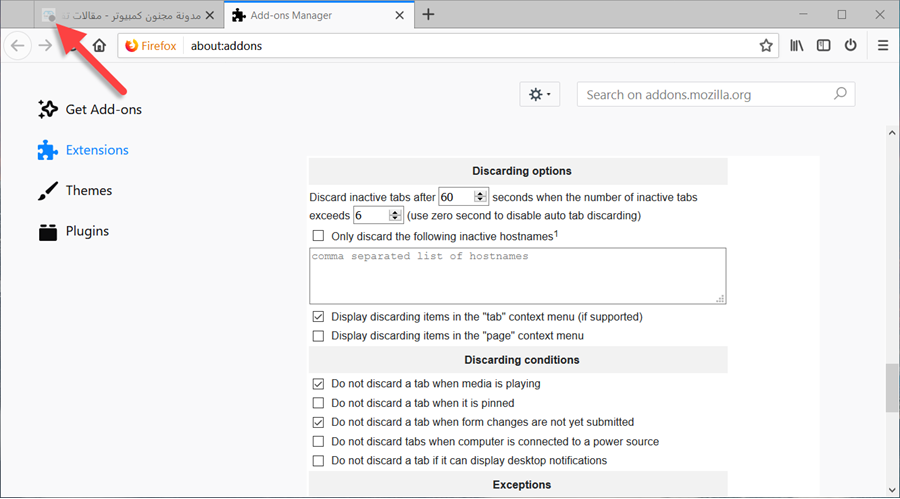Screen dimensions: 900x499
Task: Uncheck Do not discard when form changes unsubmitted
Action: tap(318, 422)
